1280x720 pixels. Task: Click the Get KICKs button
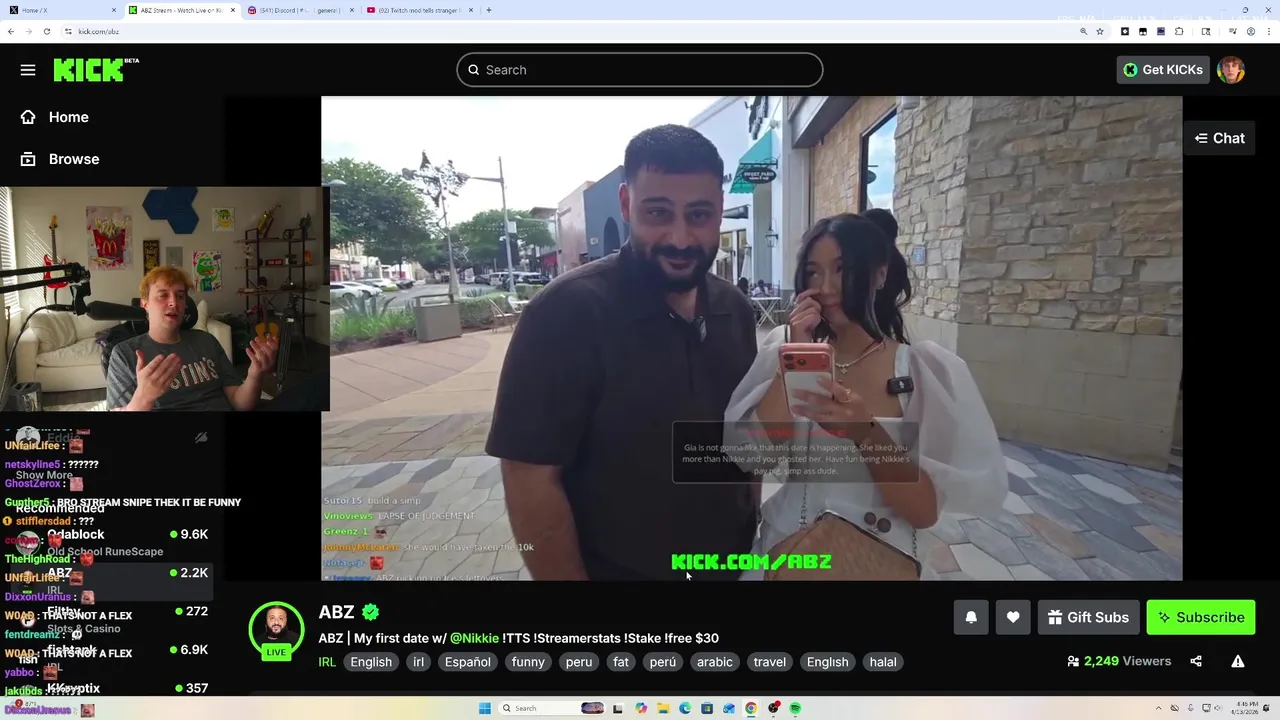(1163, 70)
